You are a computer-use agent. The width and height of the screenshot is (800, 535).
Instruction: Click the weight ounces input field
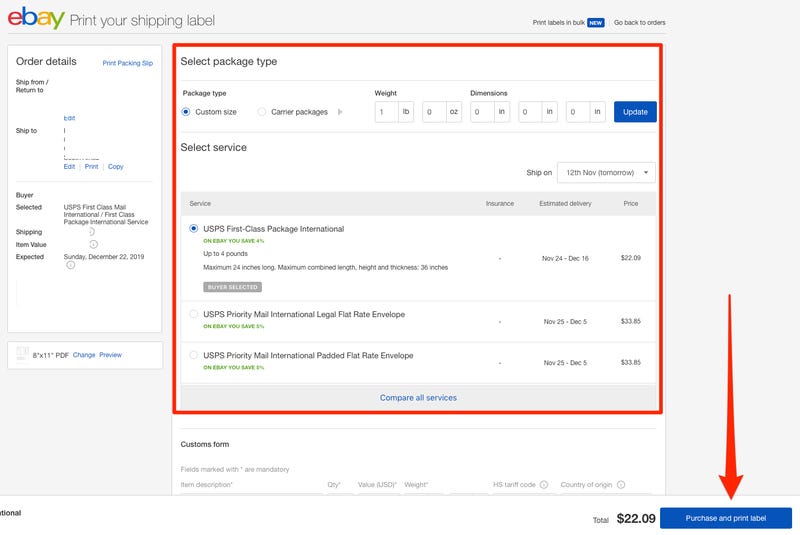[434, 112]
